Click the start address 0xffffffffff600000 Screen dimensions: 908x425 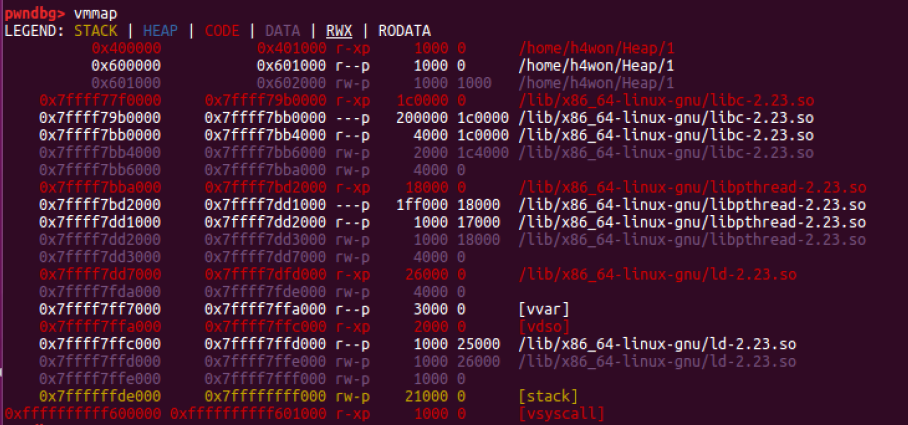pos(83,413)
